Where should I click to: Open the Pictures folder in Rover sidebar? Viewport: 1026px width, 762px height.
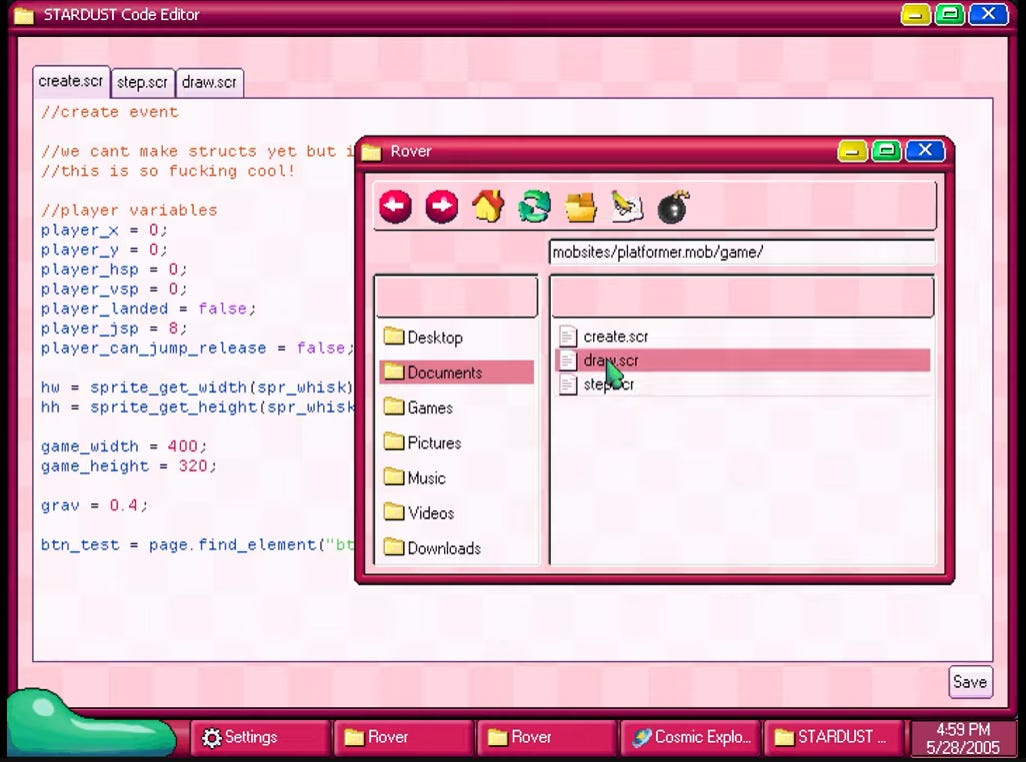[456, 443]
